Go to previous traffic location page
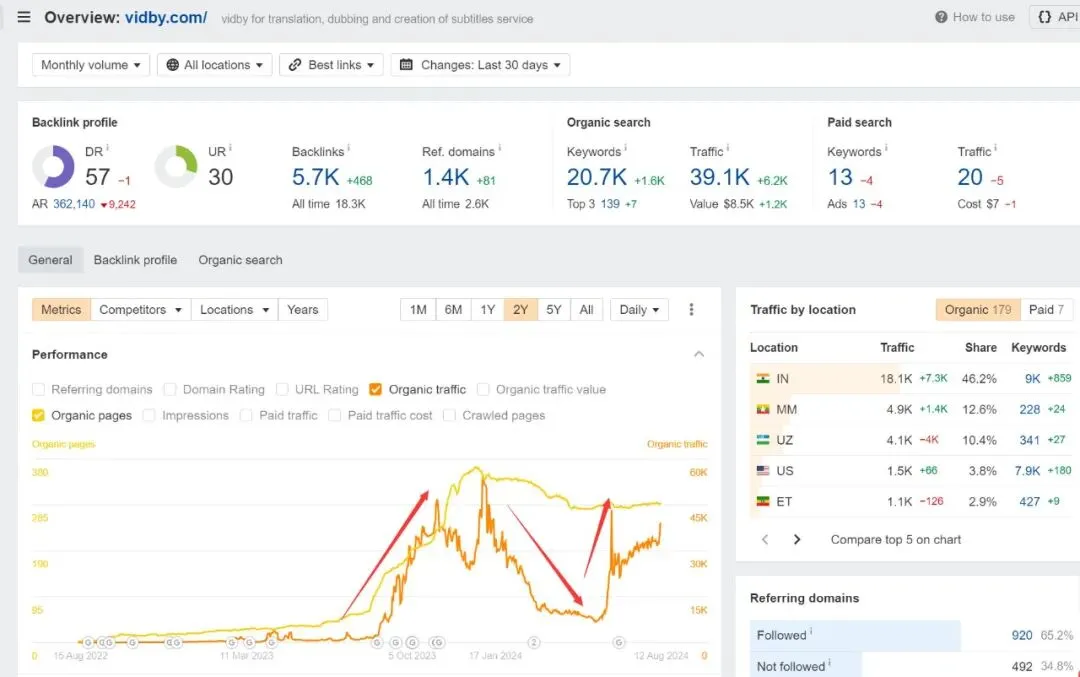Viewport: 1080px width, 677px height. [765, 539]
